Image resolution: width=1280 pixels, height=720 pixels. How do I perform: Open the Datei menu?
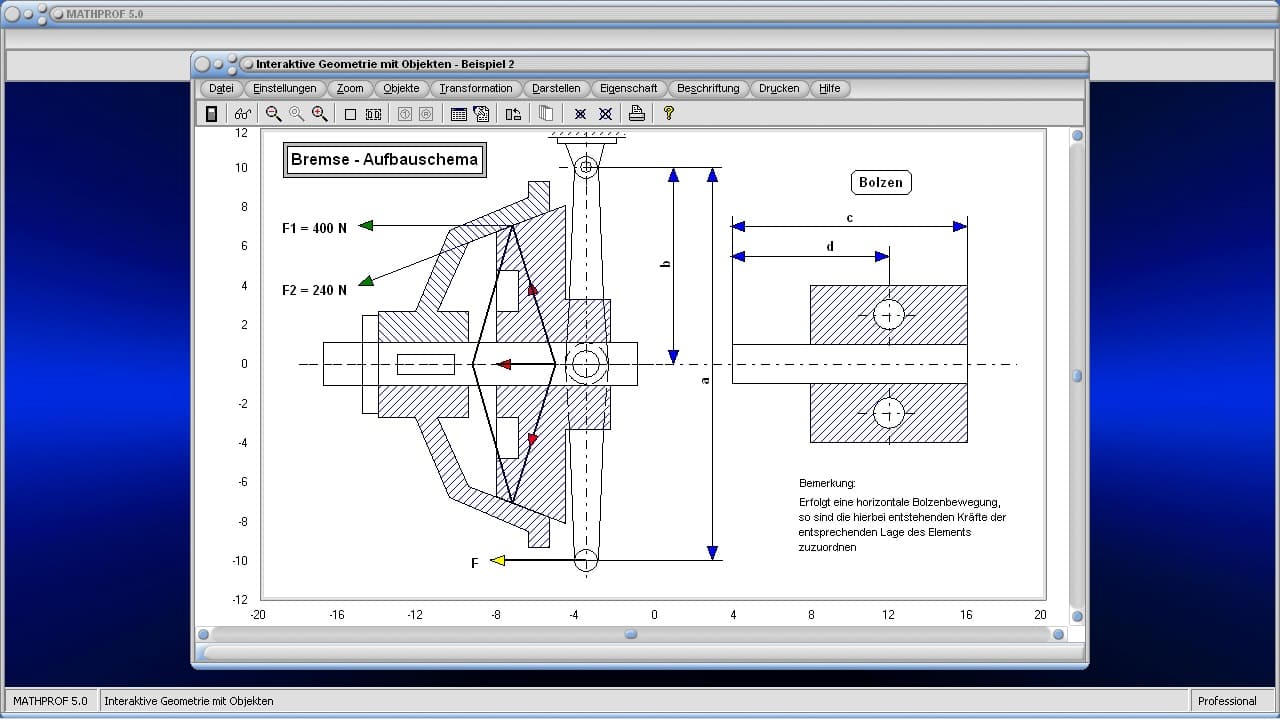point(221,88)
